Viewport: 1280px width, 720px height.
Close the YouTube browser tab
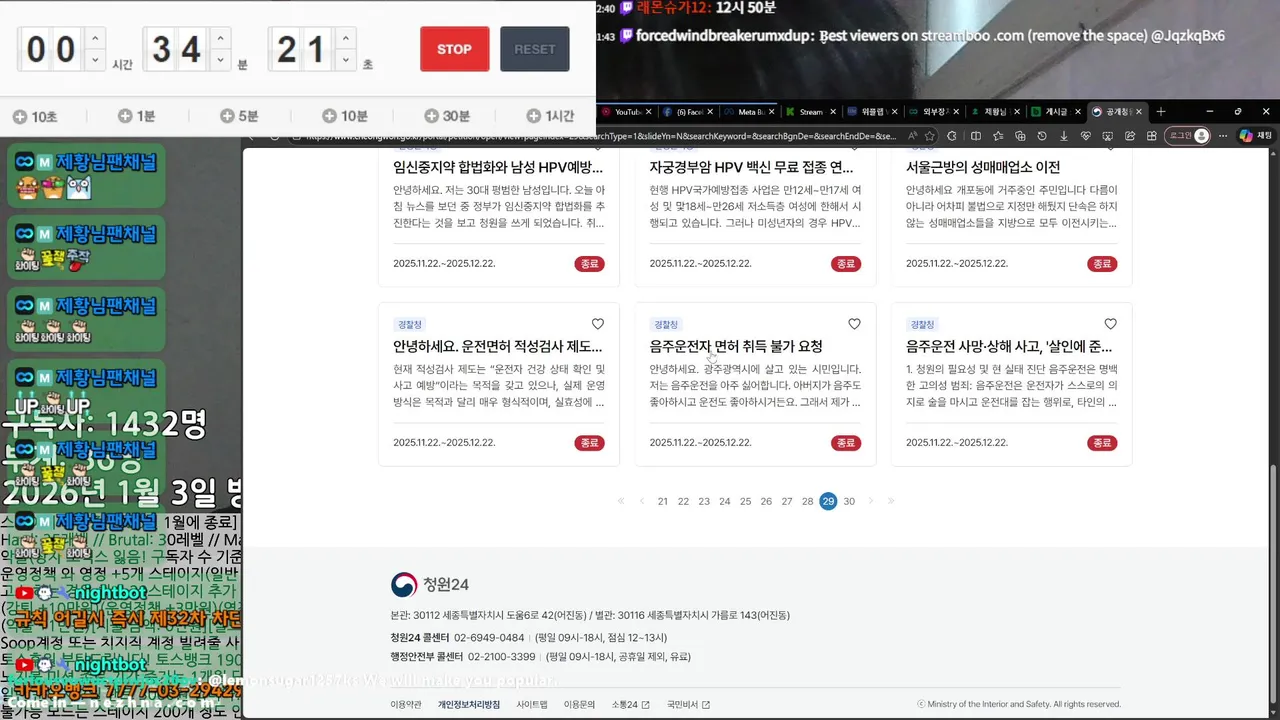coord(648,112)
